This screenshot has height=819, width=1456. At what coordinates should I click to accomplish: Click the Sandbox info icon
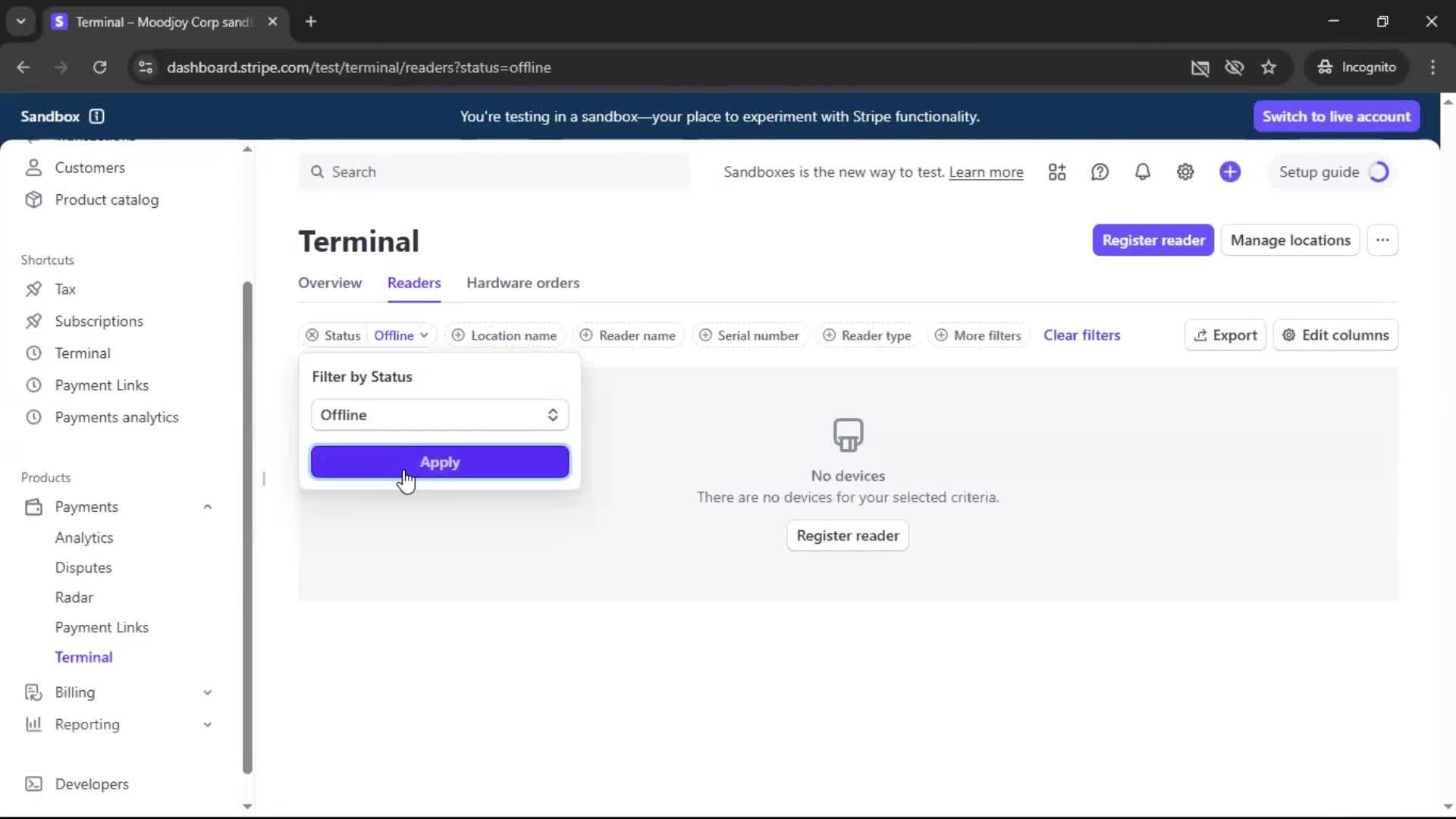[96, 116]
